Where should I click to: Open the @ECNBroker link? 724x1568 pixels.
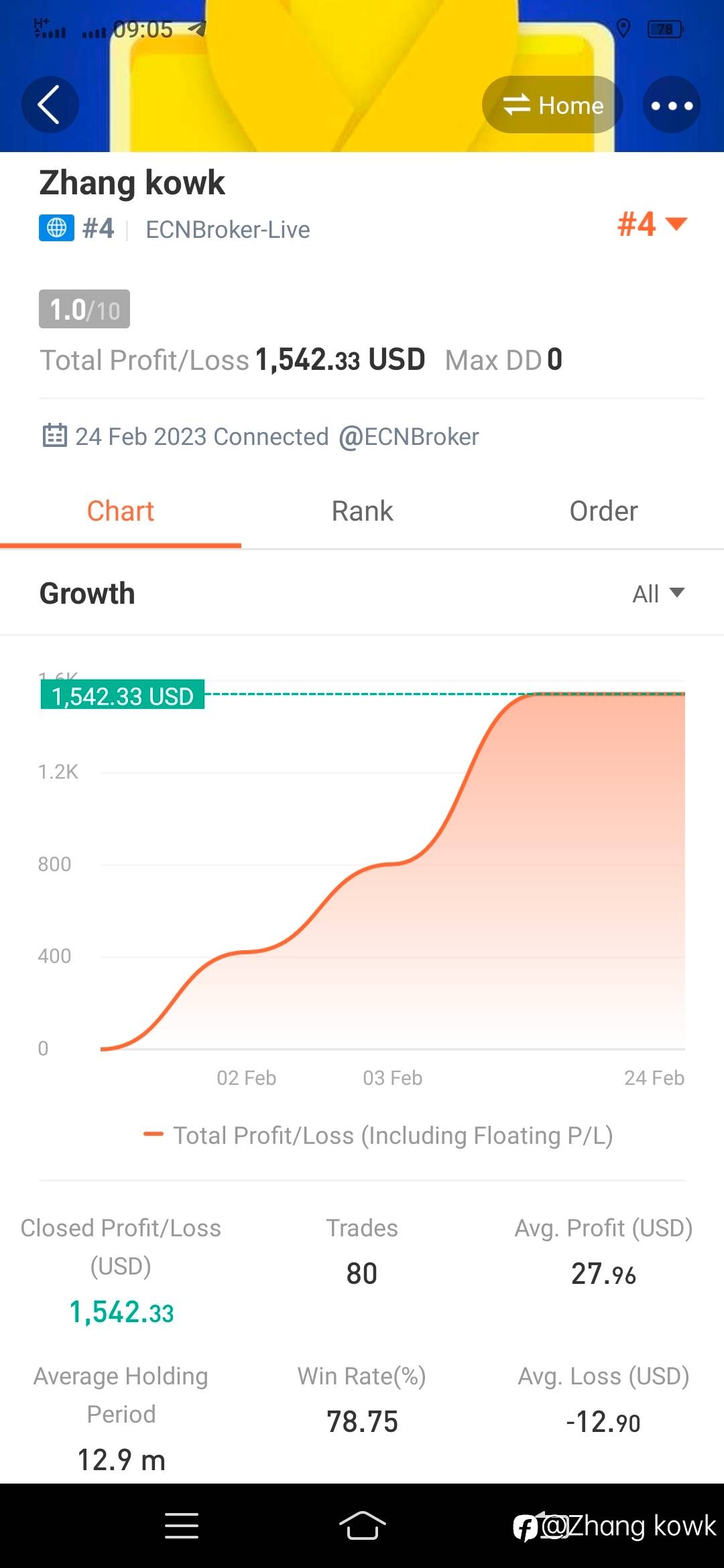[x=408, y=437]
